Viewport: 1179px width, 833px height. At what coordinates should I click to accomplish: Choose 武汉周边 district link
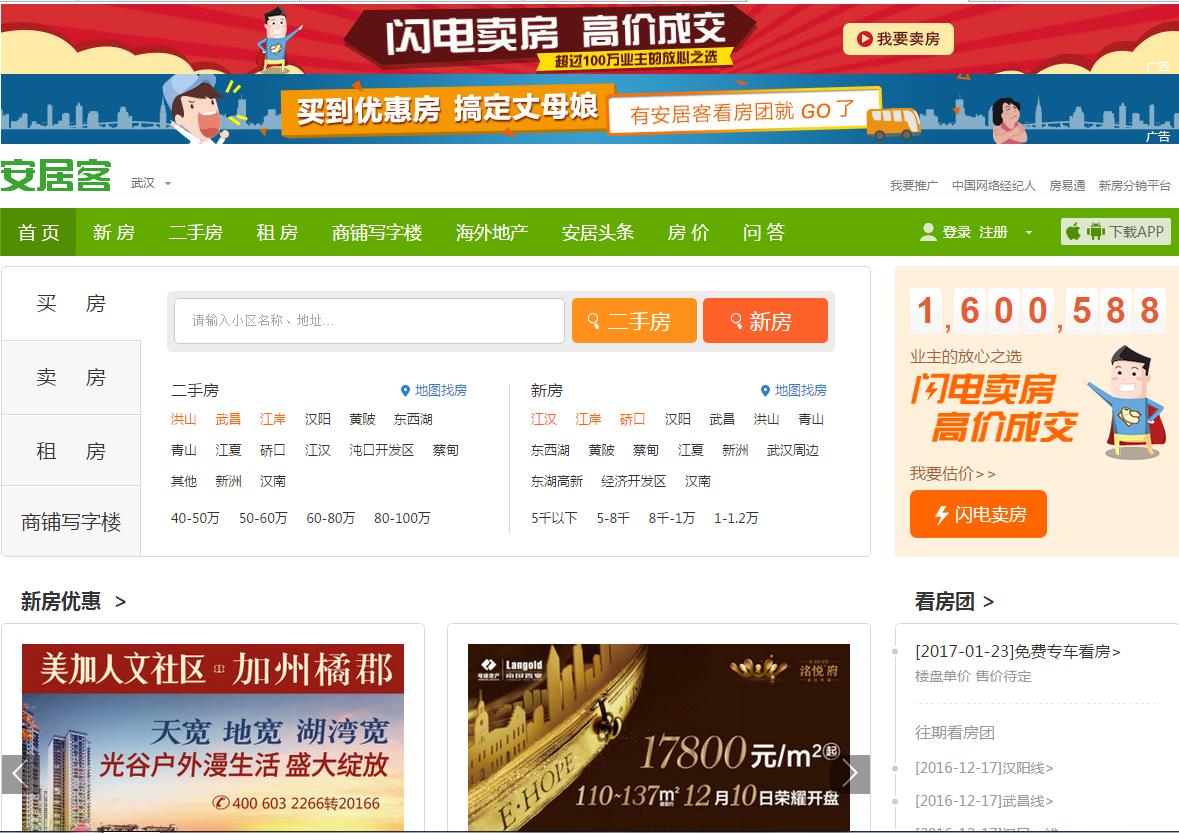[793, 450]
